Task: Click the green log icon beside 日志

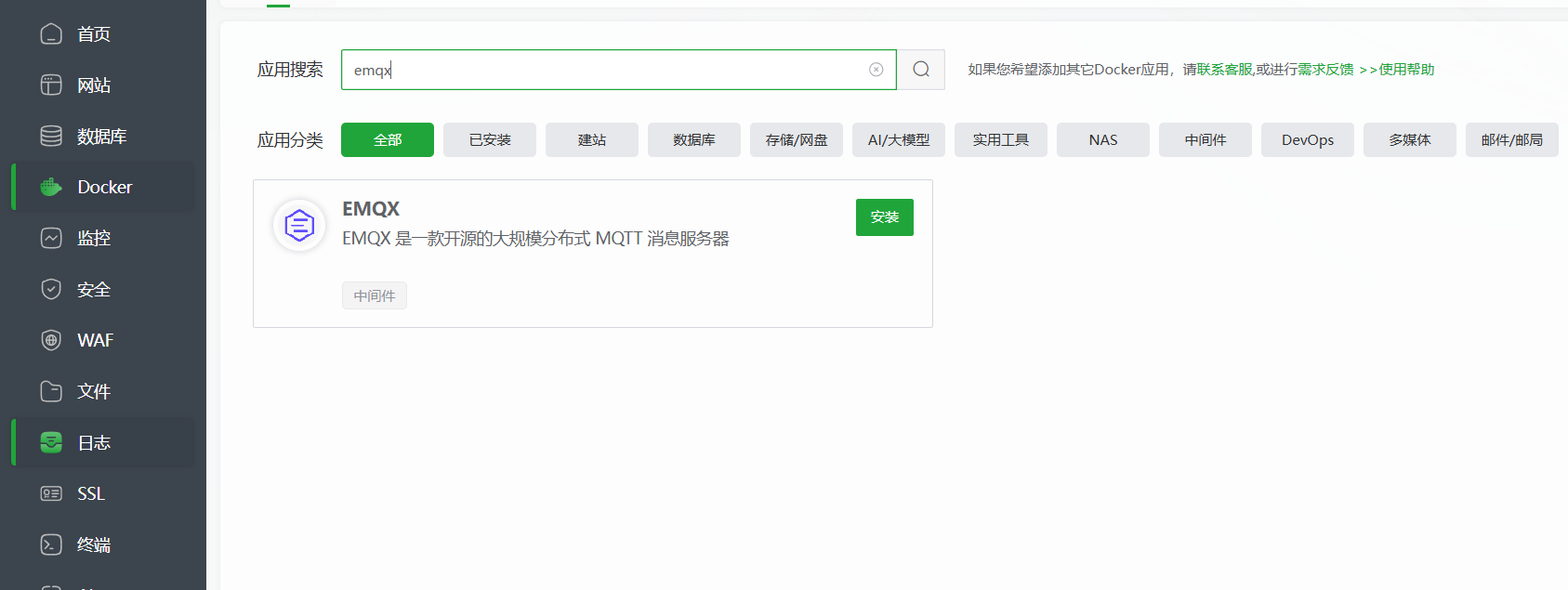Action: coord(51,443)
